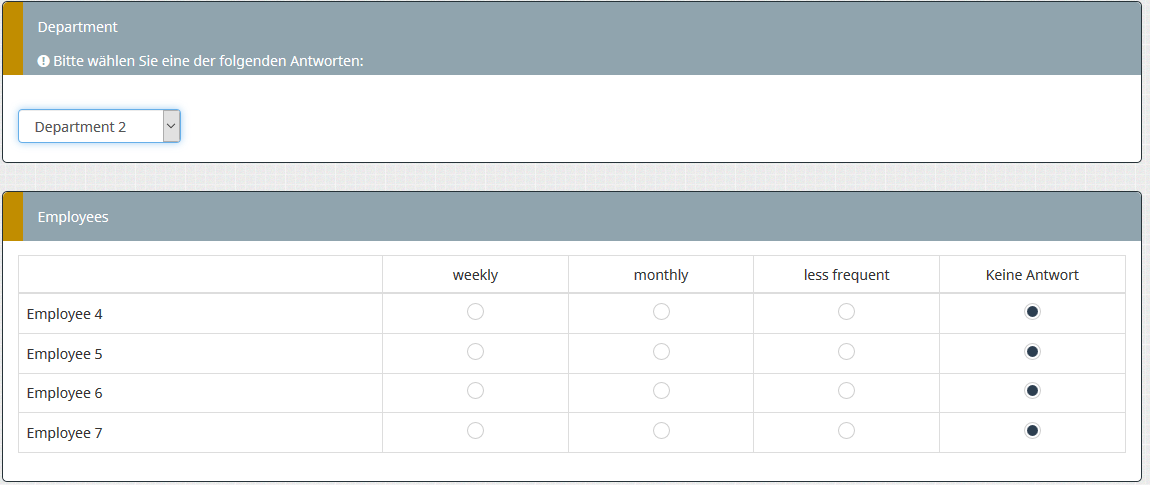Image resolution: width=1150 pixels, height=485 pixels.
Task: Select weekly for Employee 7
Action: [475, 431]
